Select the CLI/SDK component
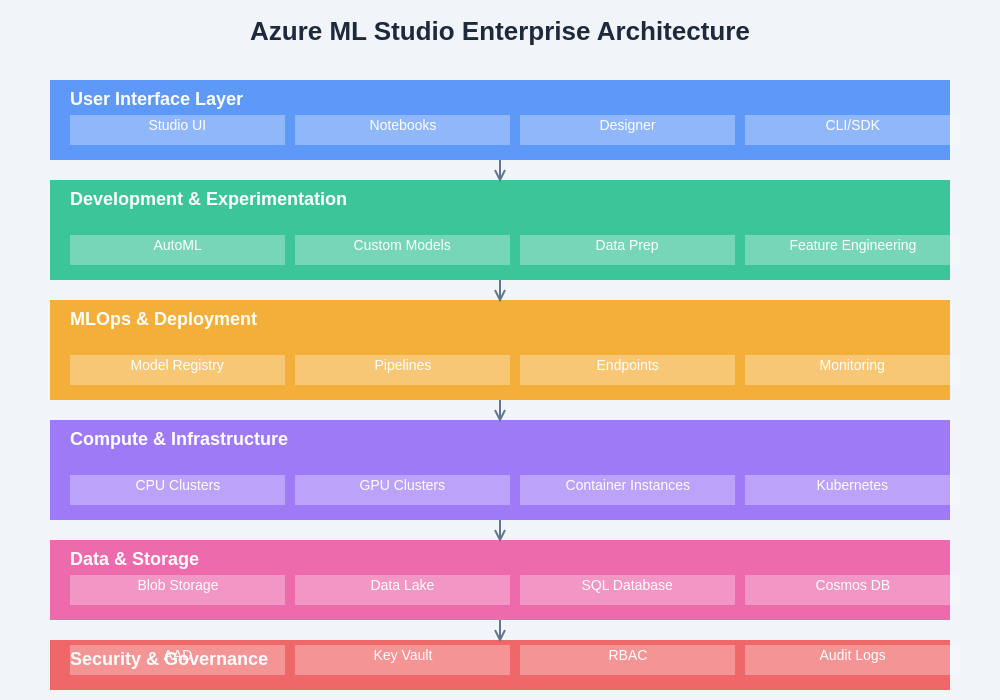Screen dimensions: 1000x700 point(852,130)
